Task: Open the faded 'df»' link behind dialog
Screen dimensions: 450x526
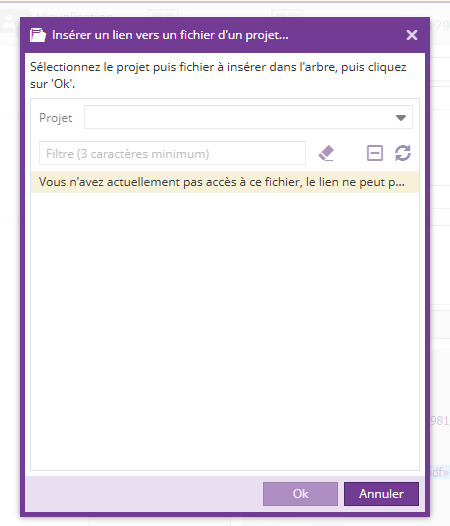Action: tap(440, 472)
